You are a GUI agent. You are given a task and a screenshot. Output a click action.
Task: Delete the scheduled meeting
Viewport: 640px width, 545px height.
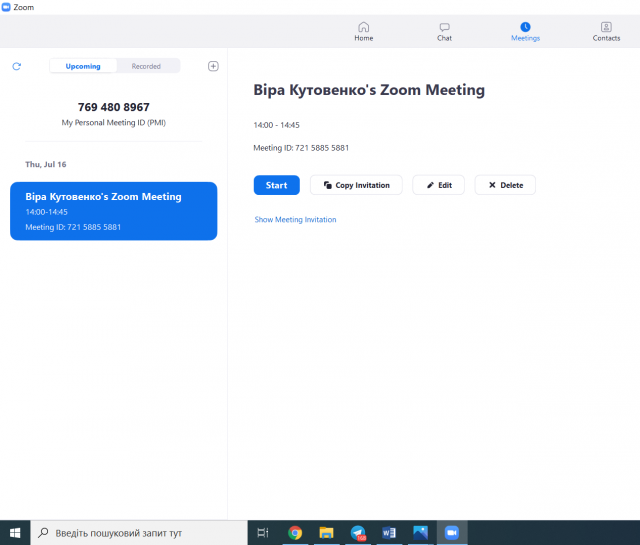coord(505,185)
